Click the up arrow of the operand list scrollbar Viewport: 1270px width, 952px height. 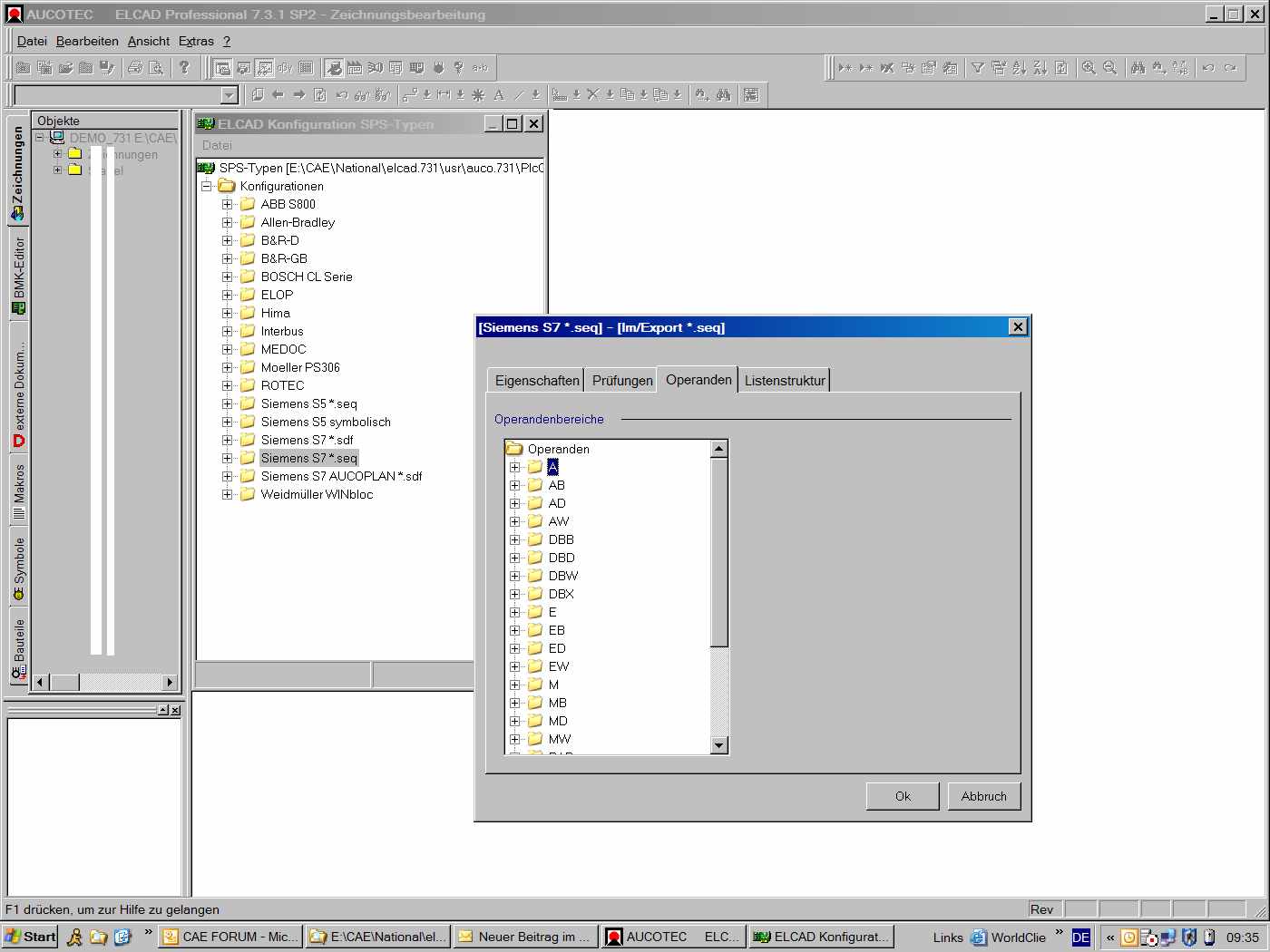[x=719, y=449]
